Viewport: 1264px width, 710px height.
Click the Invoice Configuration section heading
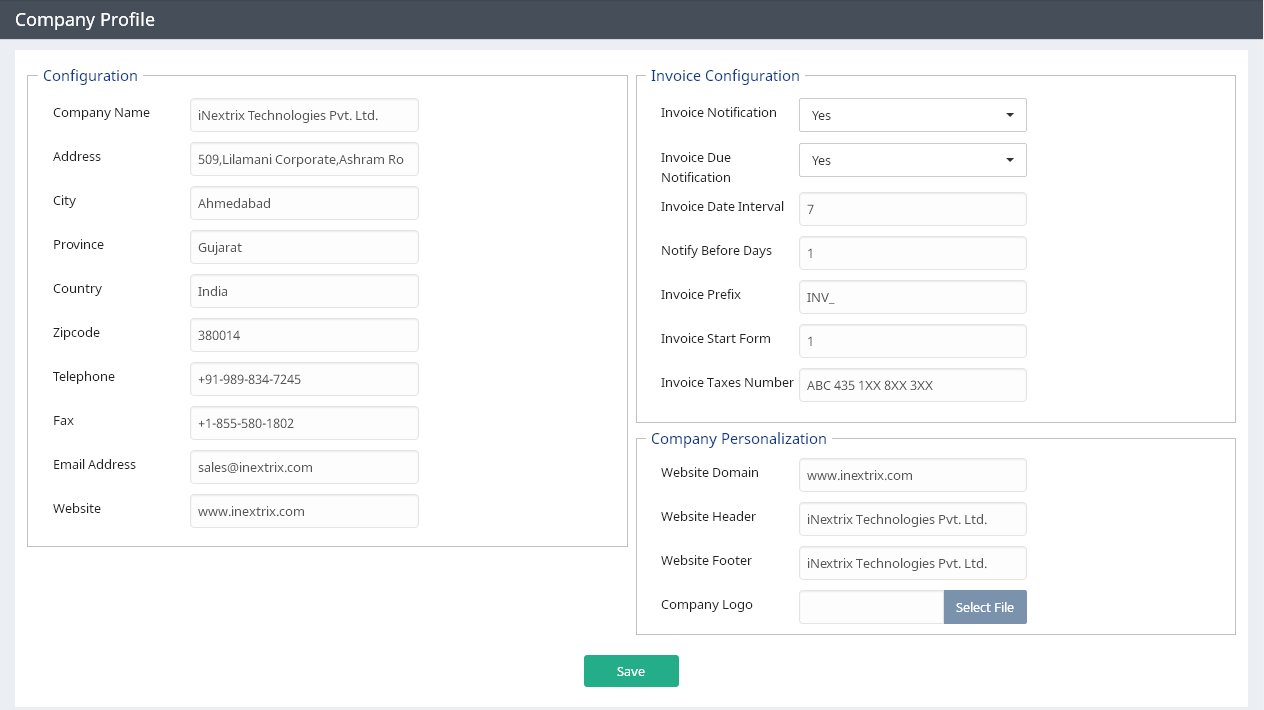point(725,76)
